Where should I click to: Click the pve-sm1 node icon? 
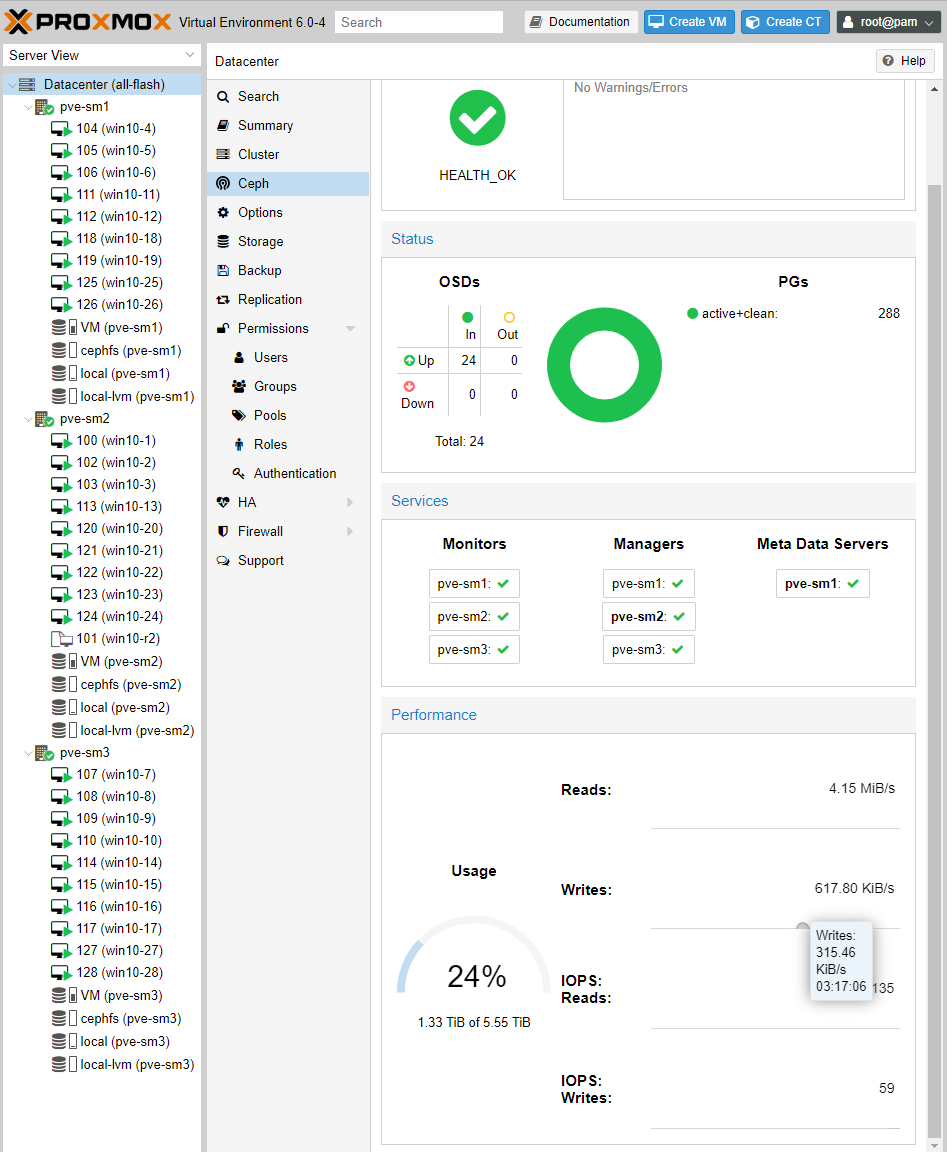coord(45,107)
